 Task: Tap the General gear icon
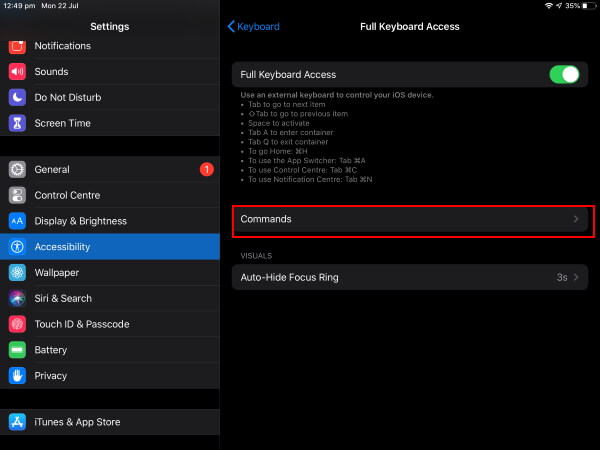17,170
